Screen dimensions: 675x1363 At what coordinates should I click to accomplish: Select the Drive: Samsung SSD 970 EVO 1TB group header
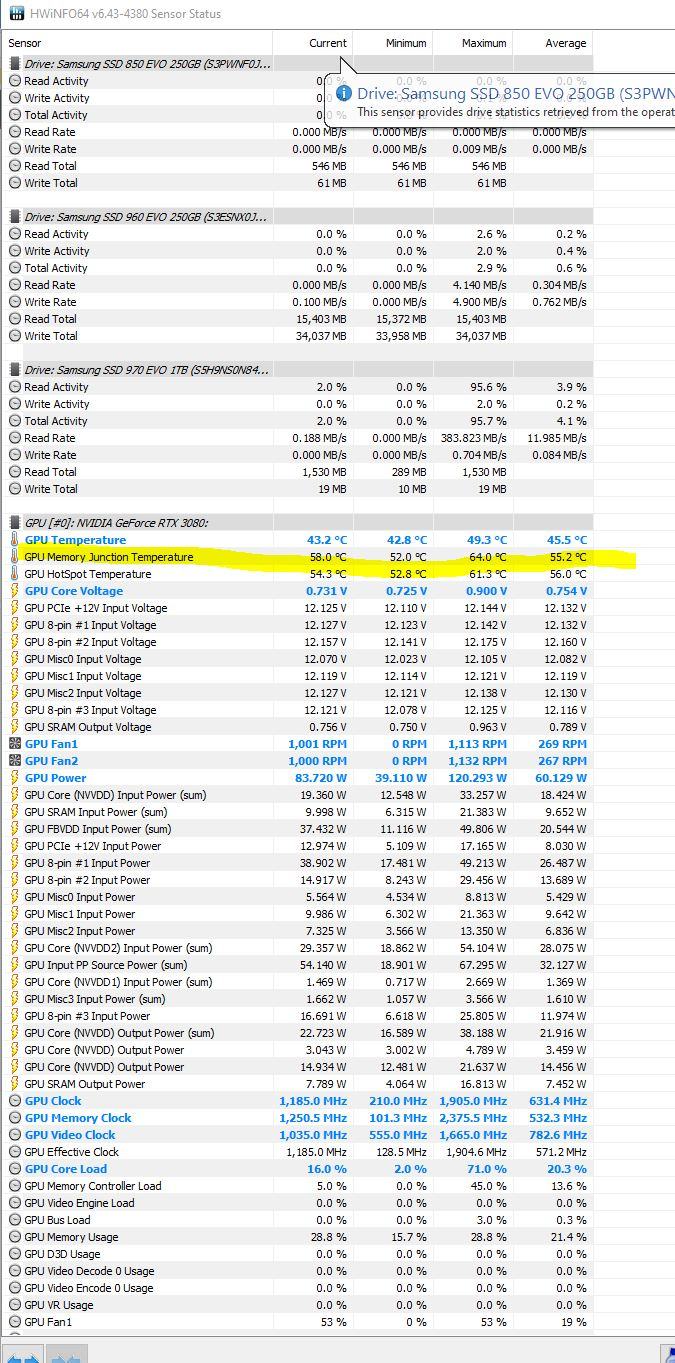pos(146,370)
